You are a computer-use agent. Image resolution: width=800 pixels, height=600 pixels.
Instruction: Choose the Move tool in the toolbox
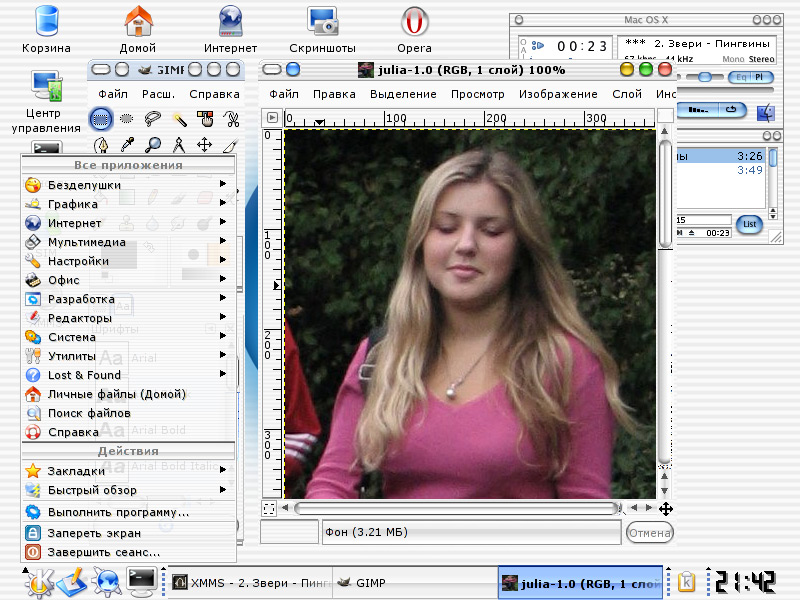(x=205, y=145)
